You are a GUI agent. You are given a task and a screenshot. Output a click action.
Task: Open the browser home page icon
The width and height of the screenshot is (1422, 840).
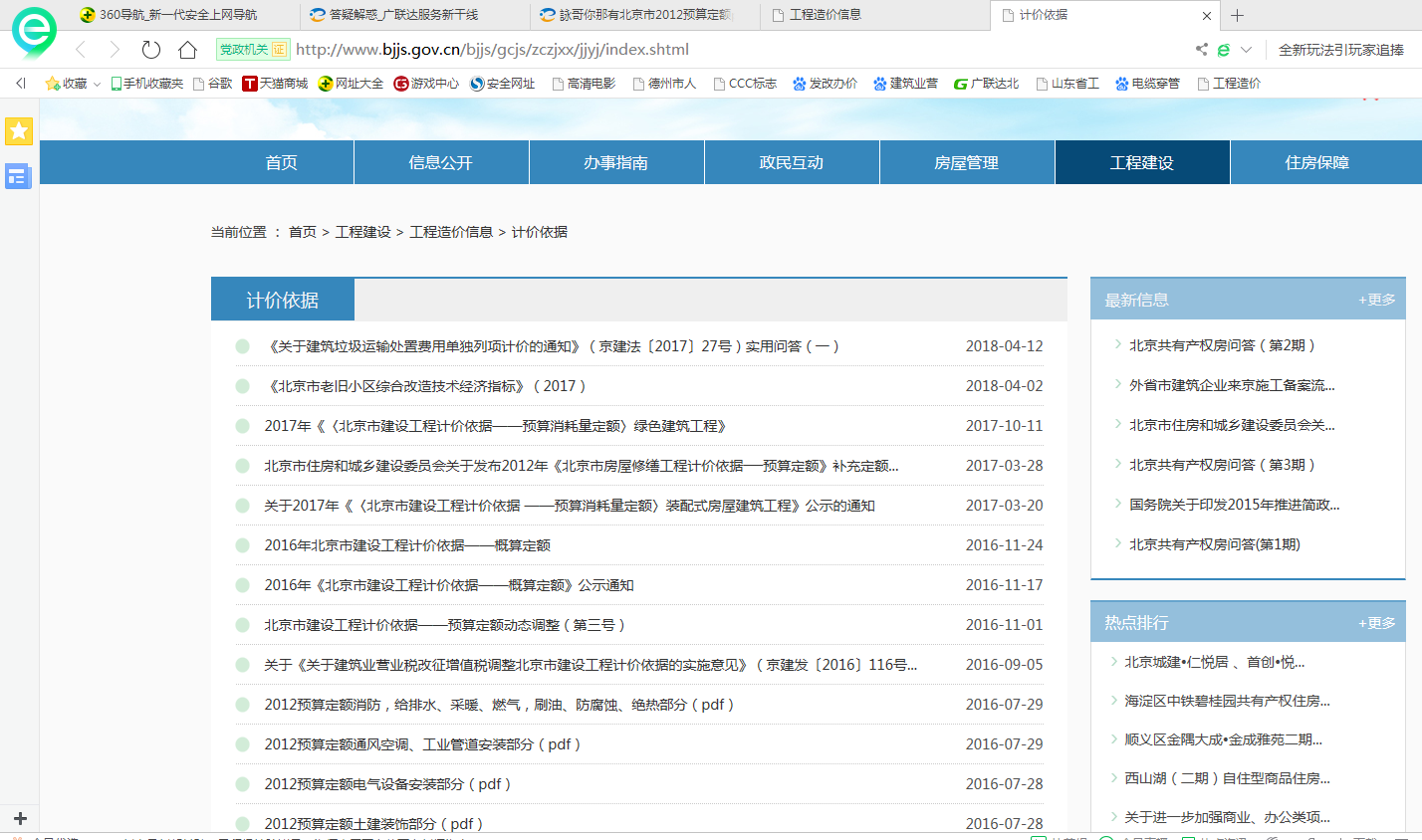click(187, 50)
